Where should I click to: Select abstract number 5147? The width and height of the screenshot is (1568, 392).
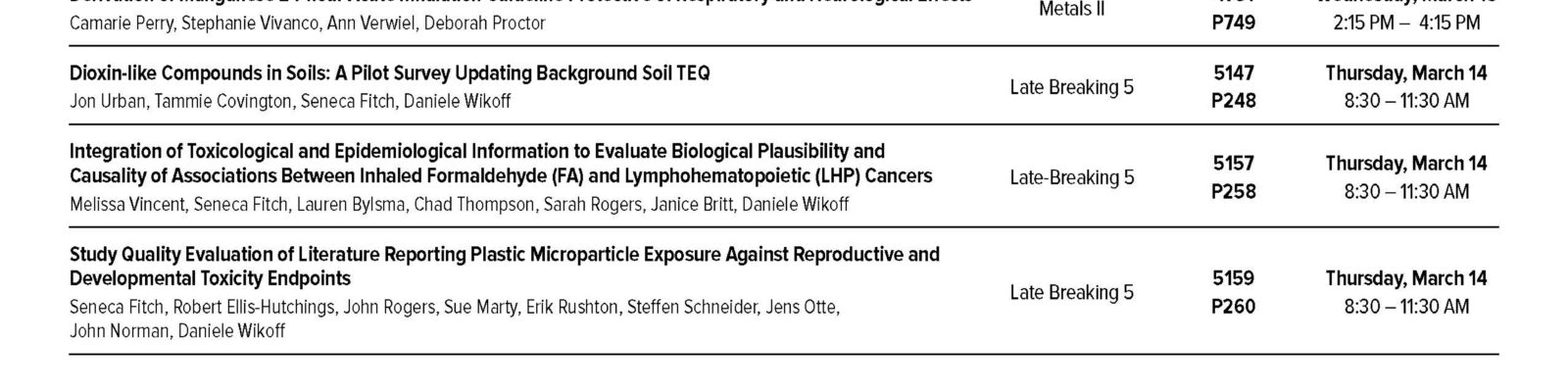pyautogui.click(x=1233, y=73)
